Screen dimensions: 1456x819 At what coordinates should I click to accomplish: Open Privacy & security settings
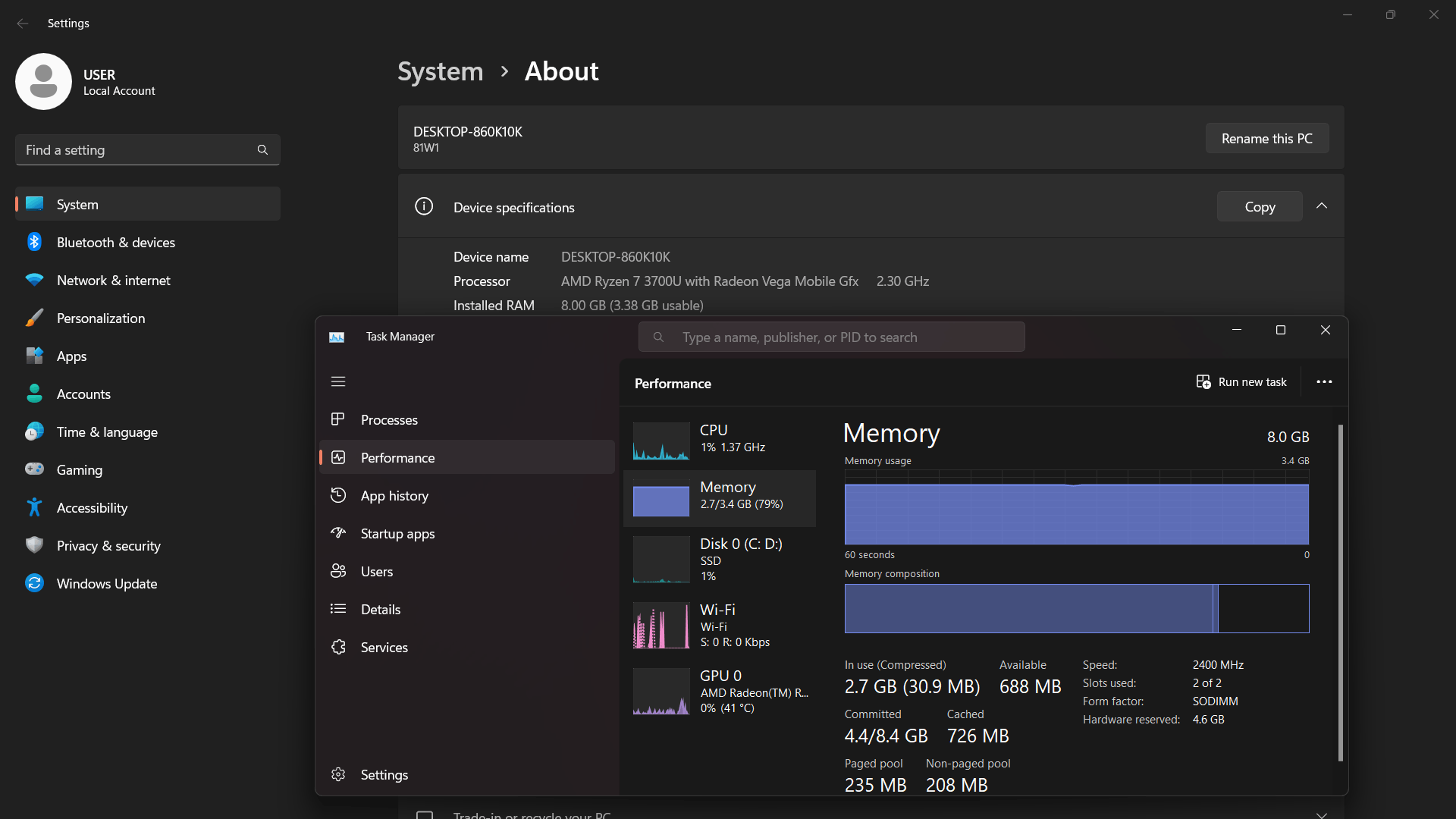[x=148, y=545]
